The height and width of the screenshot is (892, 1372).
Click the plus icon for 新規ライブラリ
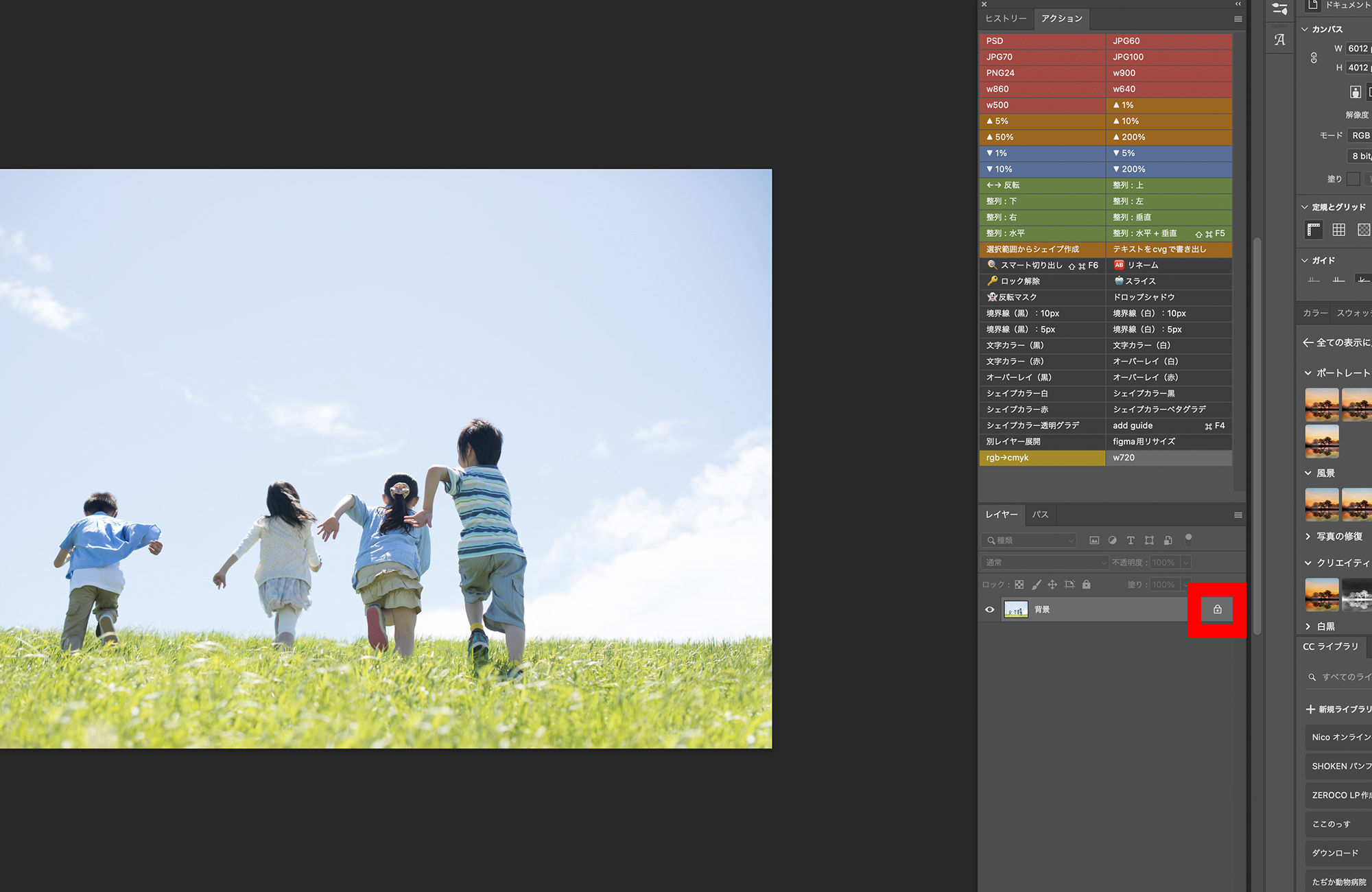[1310, 709]
